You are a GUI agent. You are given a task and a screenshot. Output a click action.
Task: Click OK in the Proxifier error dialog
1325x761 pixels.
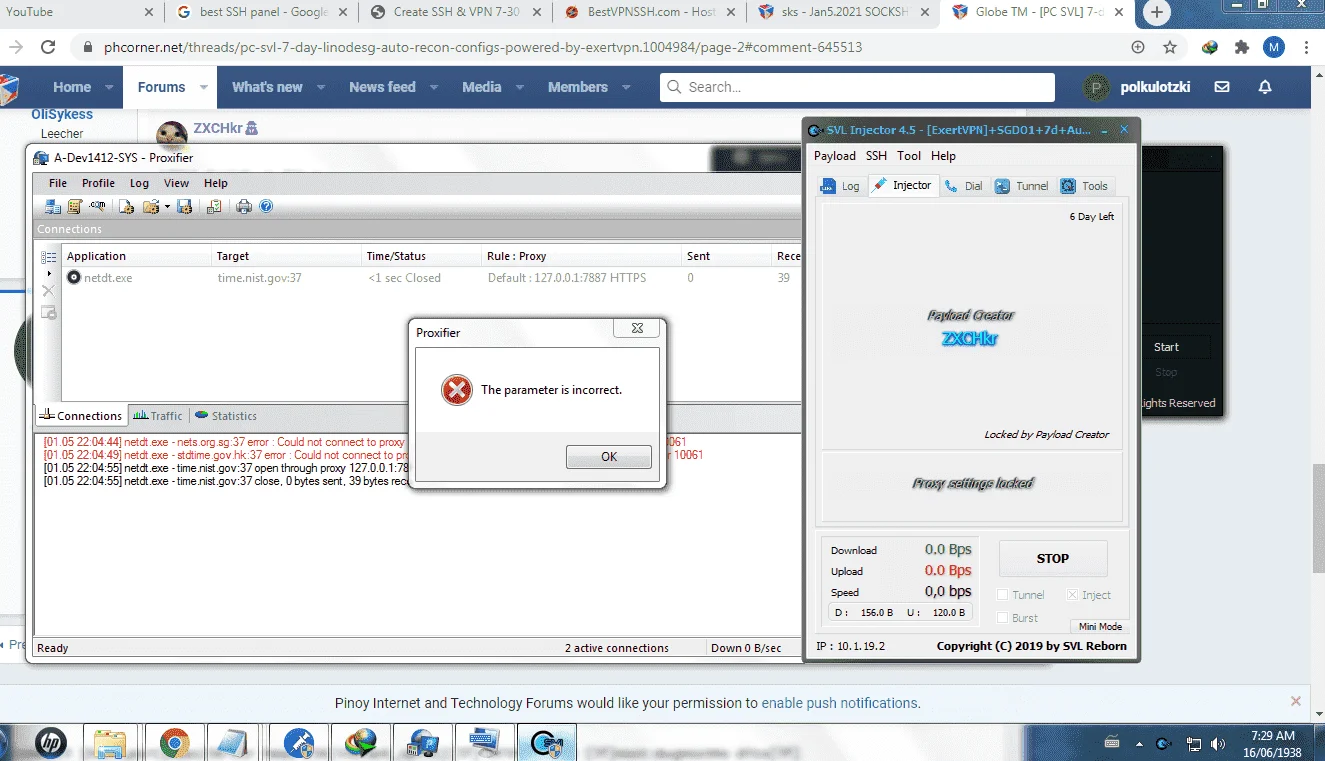[x=609, y=456]
